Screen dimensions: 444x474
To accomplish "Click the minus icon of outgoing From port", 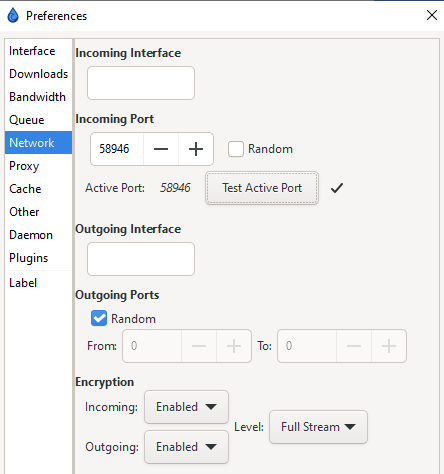I will 199,346.
